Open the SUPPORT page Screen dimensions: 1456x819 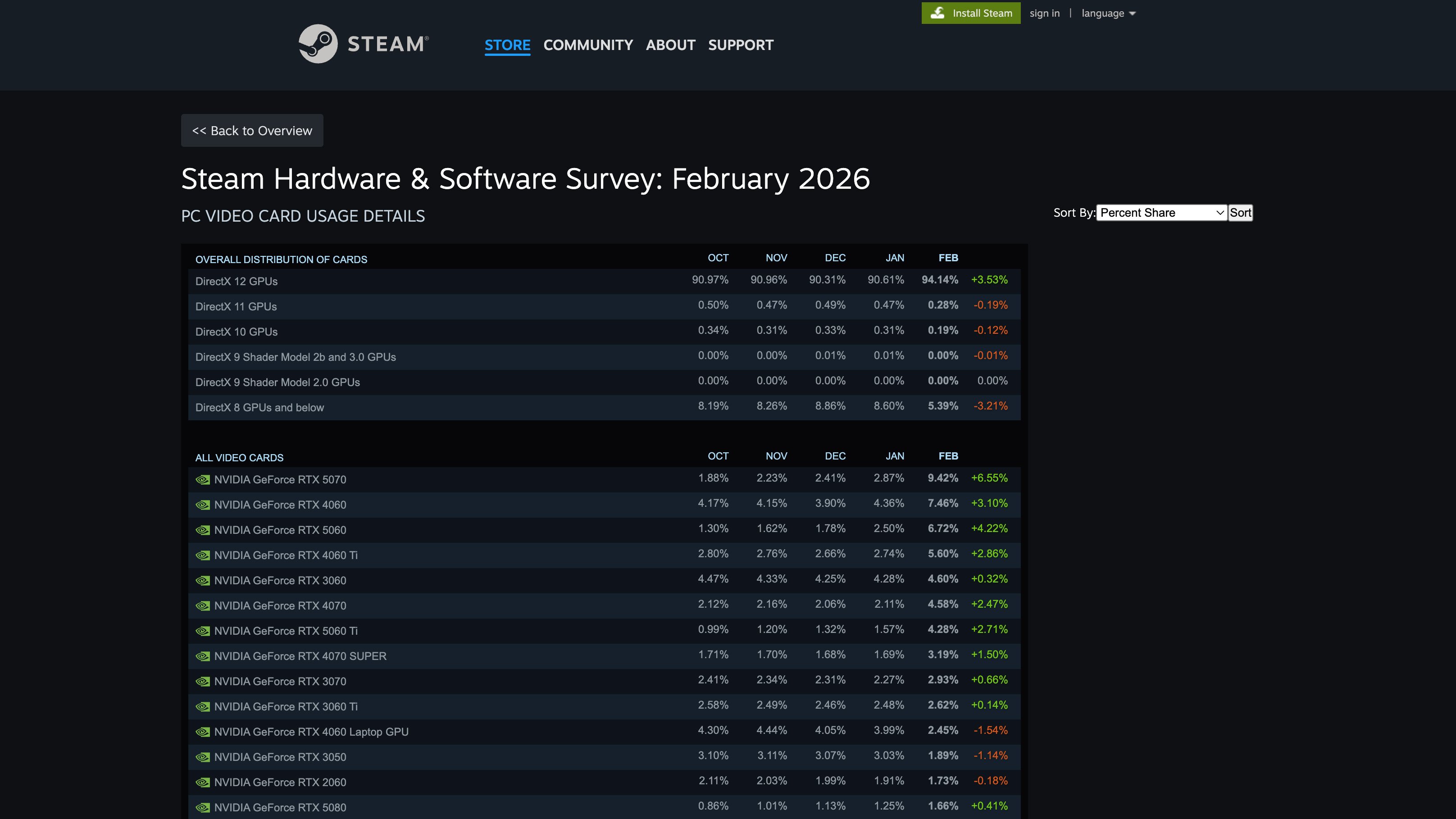click(741, 45)
